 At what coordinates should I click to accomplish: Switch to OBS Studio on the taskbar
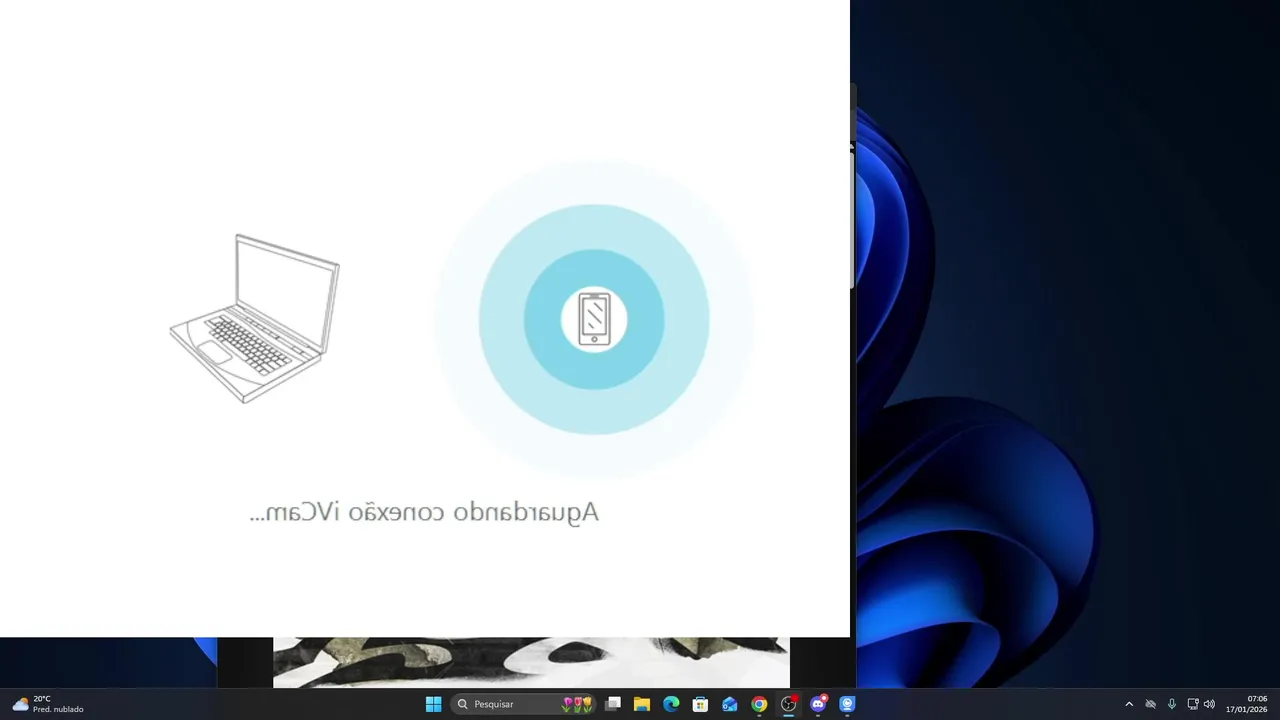point(789,704)
